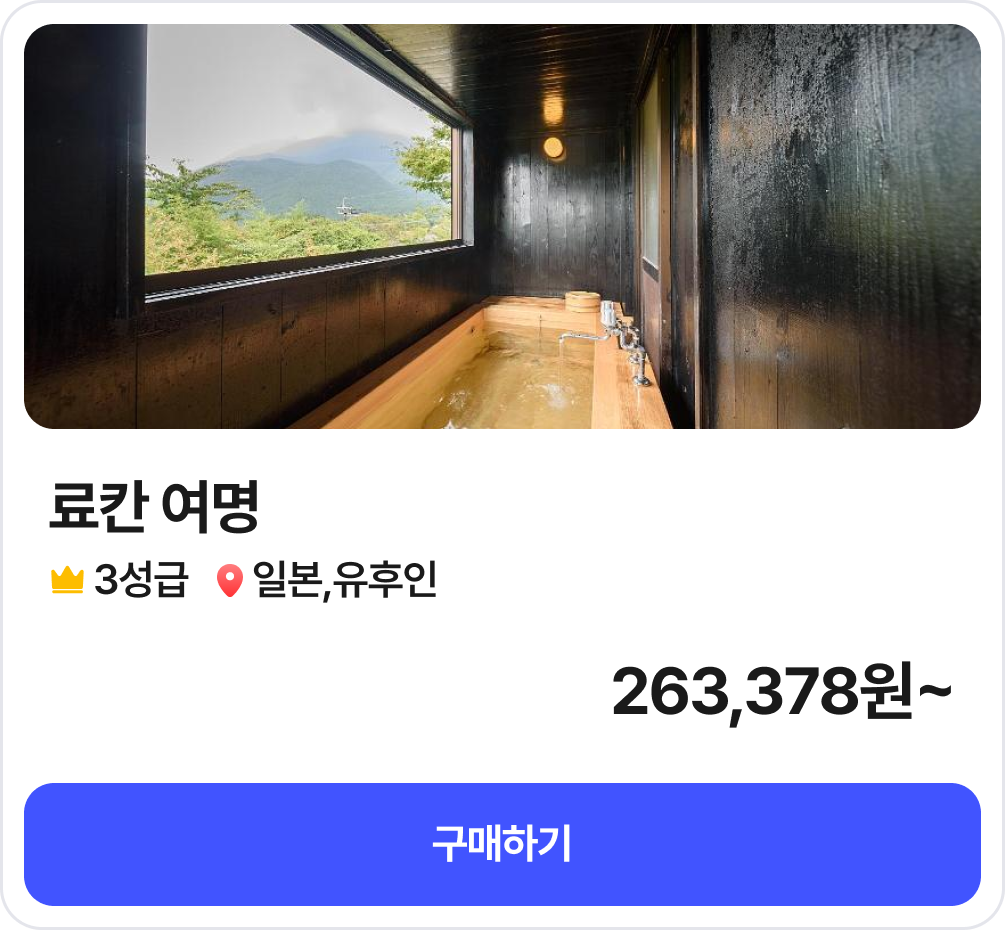Screen dimensions: 1005x930
Task: Select the word 여명 in the title
Action: click(211, 507)
